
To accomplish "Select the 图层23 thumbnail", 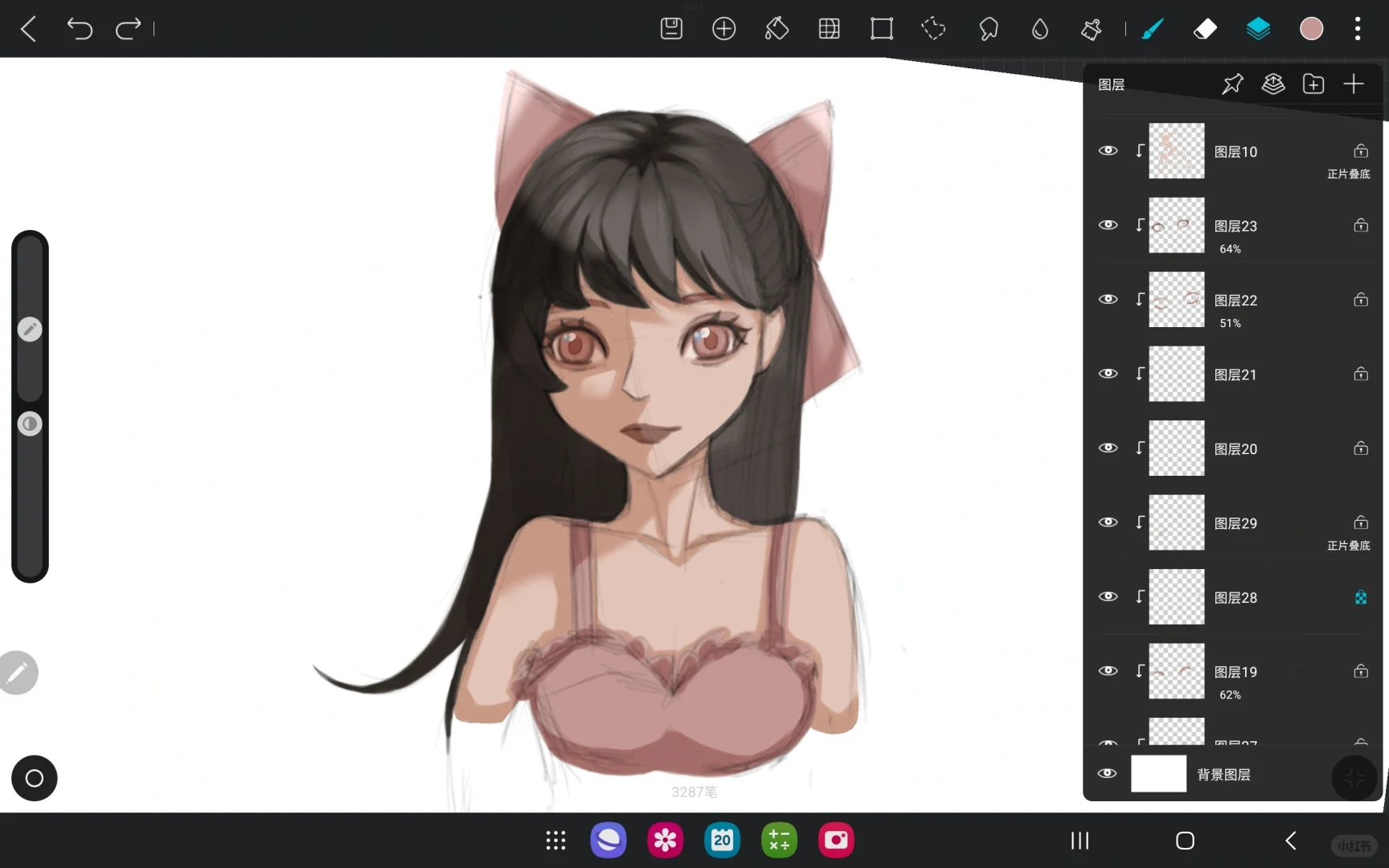I will click(1177, 226).
